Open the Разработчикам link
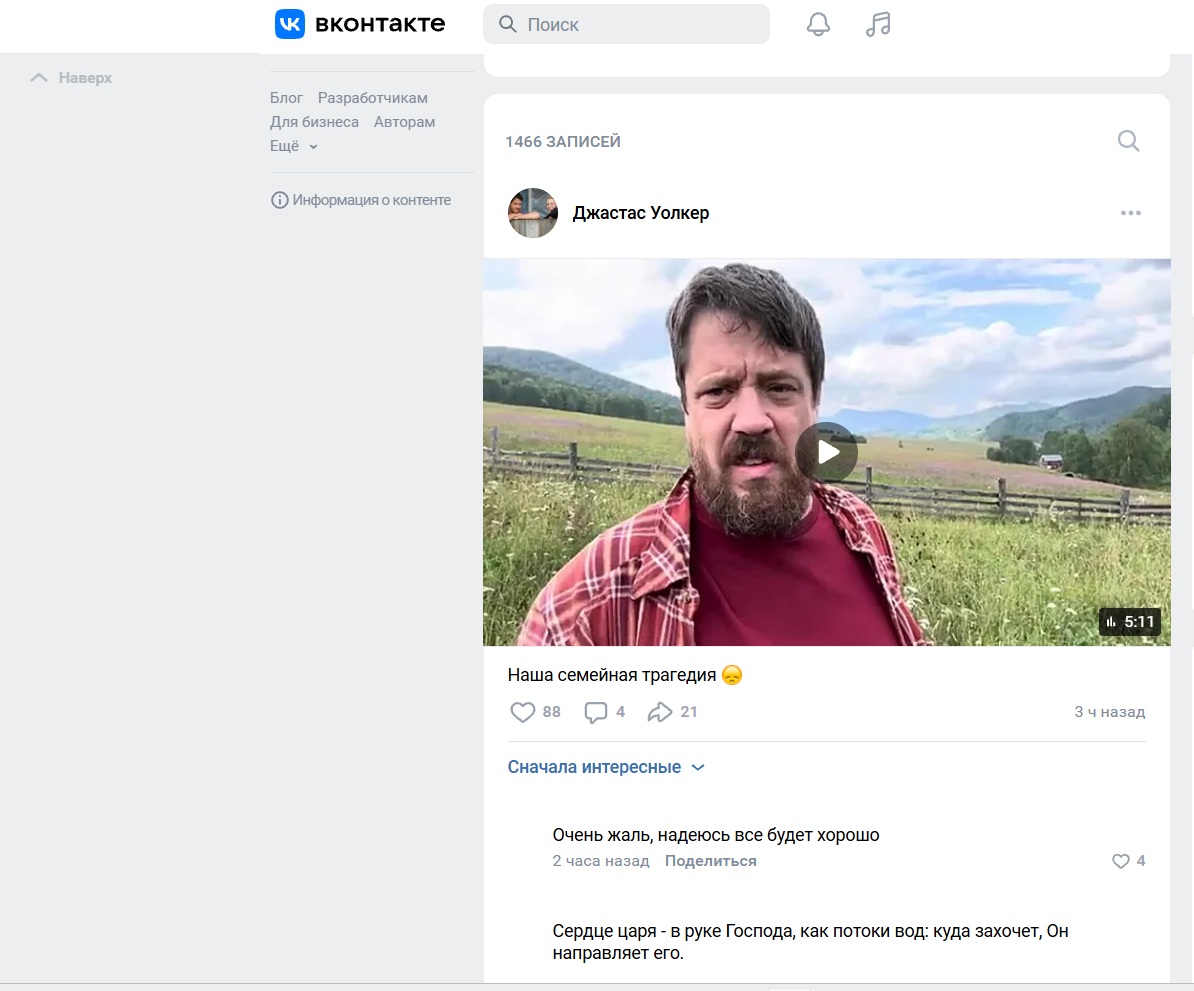1194x991 pixels. point(372,98)
